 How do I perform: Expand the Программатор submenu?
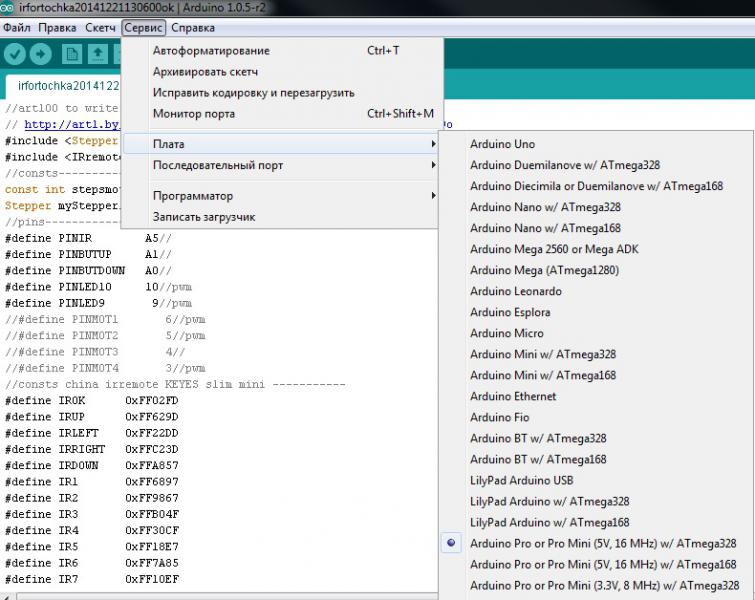tap(280, 196)
